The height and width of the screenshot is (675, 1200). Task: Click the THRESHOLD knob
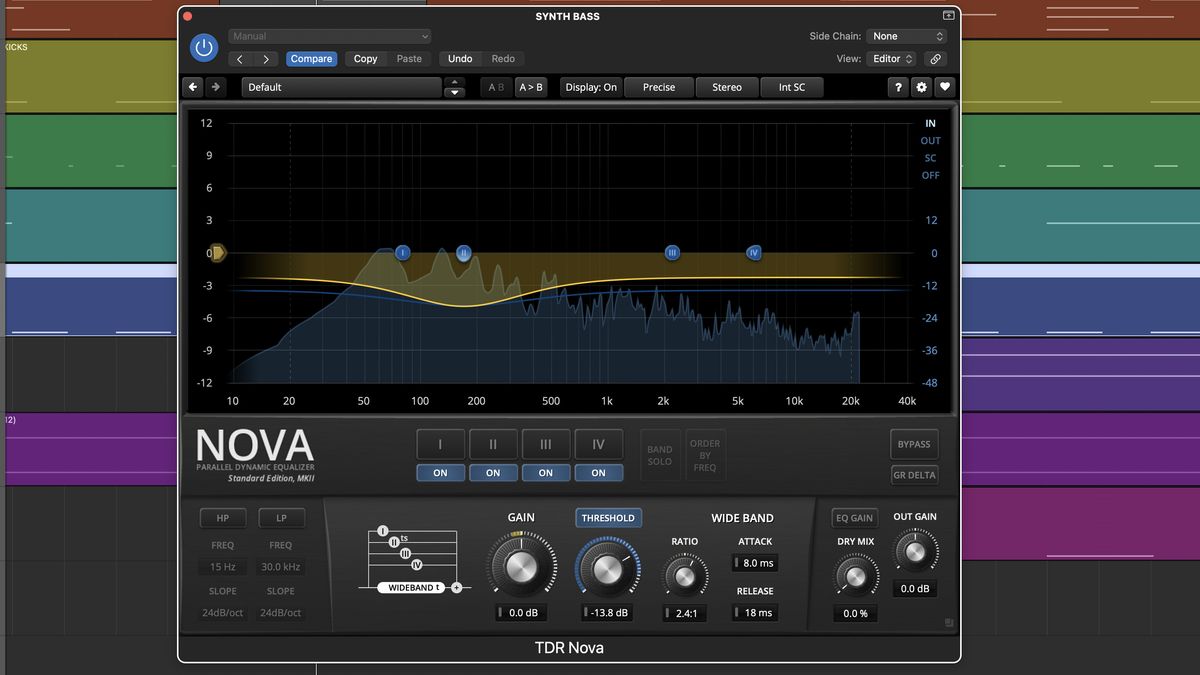608,568
